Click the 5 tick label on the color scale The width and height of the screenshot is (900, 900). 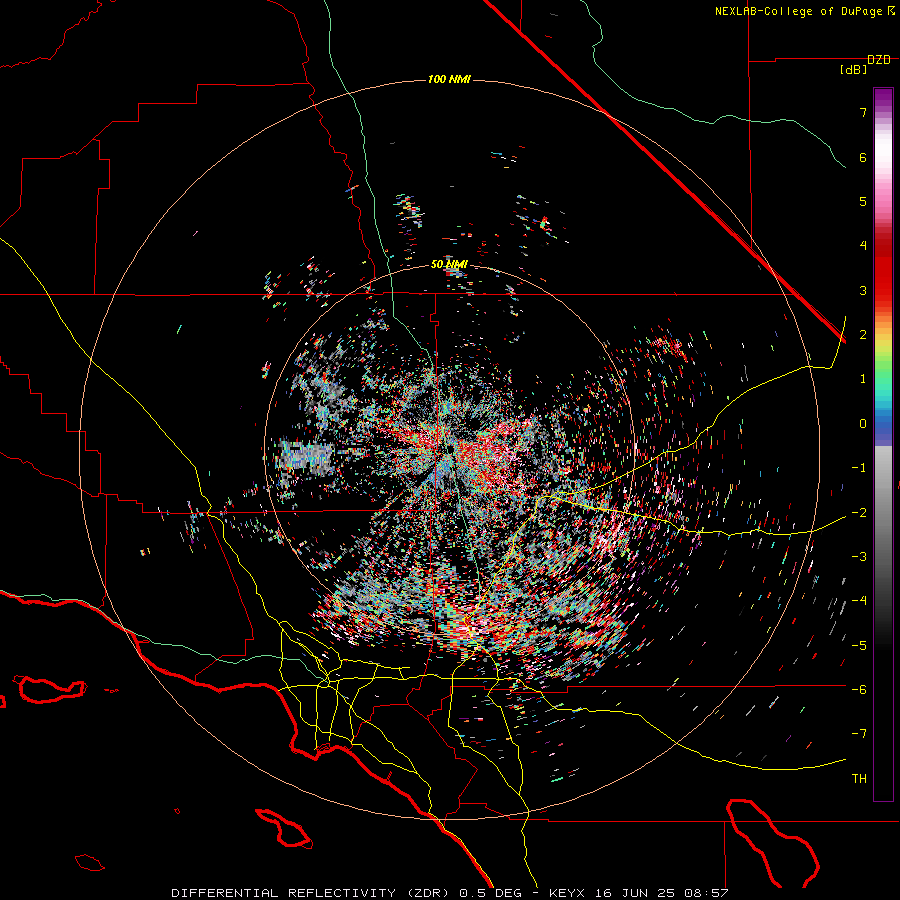[x=863, y=201]
